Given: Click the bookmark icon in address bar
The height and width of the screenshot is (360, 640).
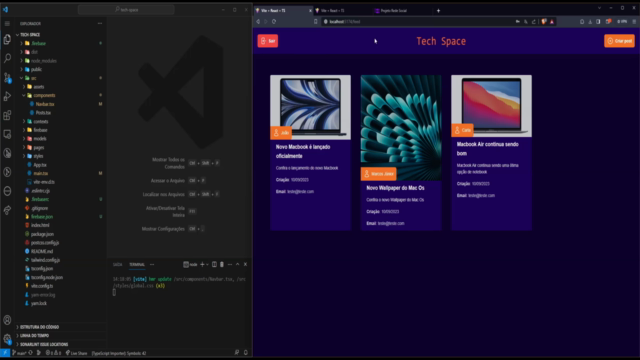Looking at the screenshot, I should pyautogui.click(x=316, y=22).
